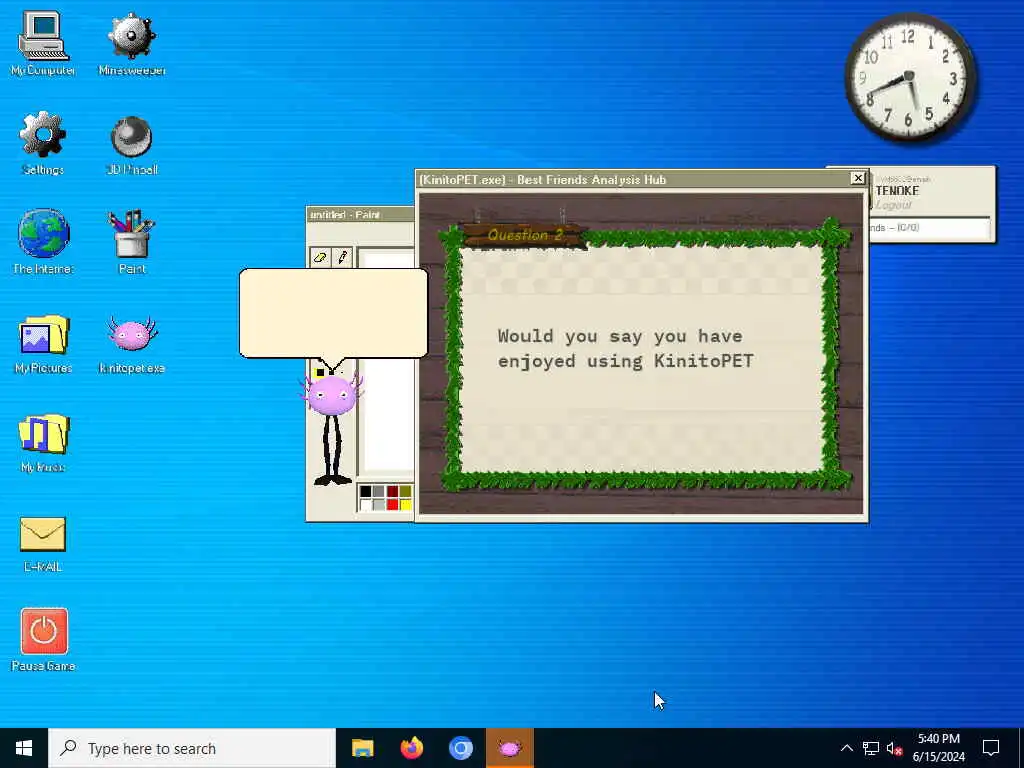Select the Eraser tool in Paint
The height and width of the screenshot is (768, 1024).
pos(320,257)
